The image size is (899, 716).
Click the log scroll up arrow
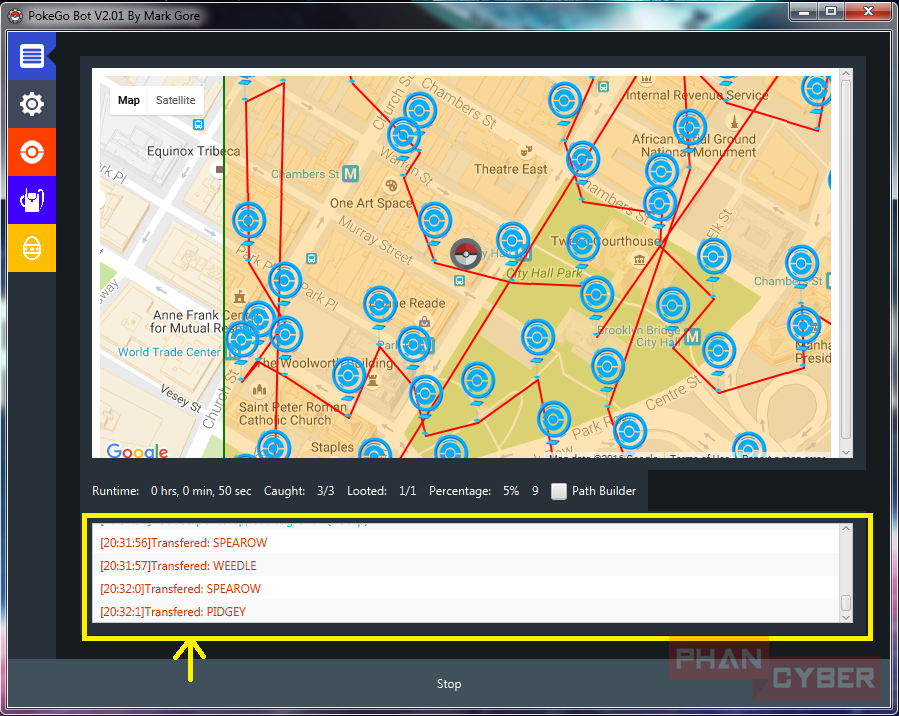click(x=846, y=529)
